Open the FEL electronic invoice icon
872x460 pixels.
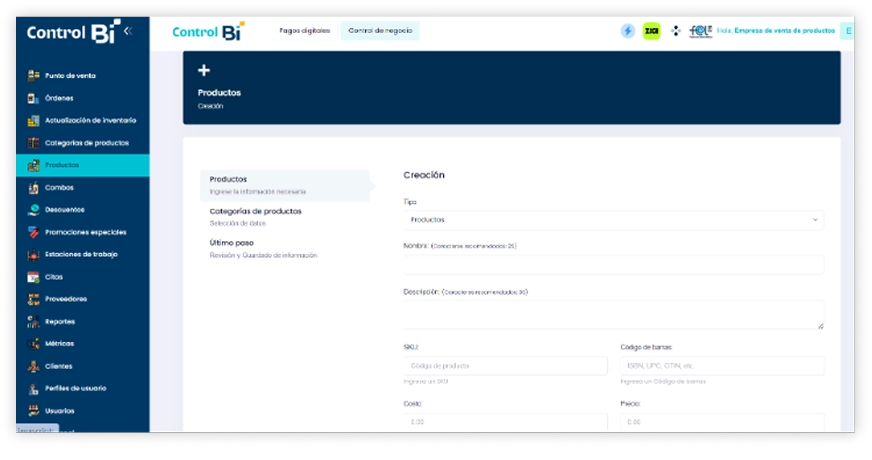click(x=700, y=31)
